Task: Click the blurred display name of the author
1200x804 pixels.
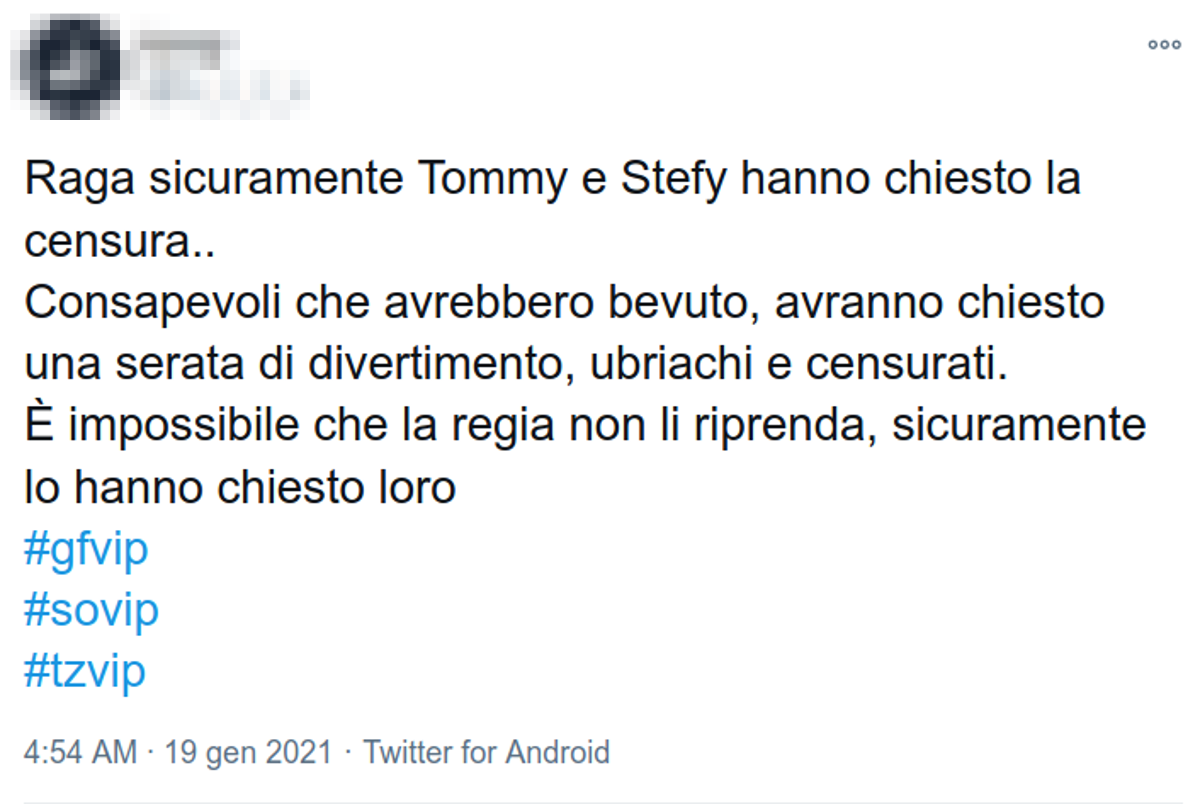Action: point(185,45)
